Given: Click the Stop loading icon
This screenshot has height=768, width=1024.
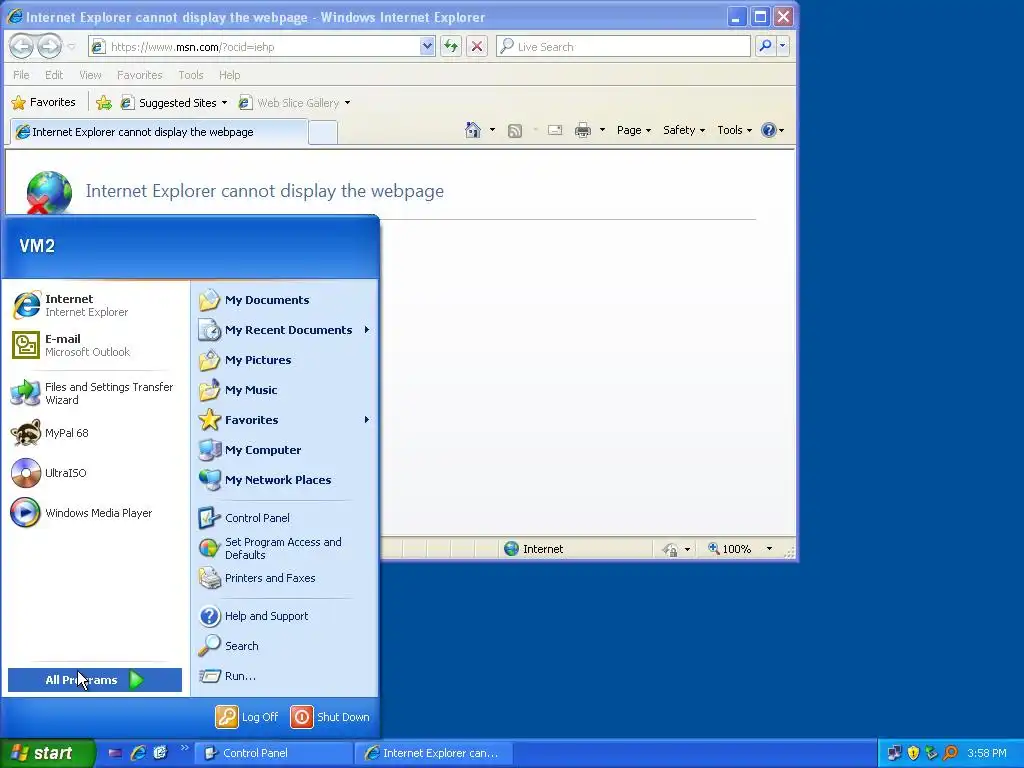Looking at the screenshot, I should tap(477, 46).
